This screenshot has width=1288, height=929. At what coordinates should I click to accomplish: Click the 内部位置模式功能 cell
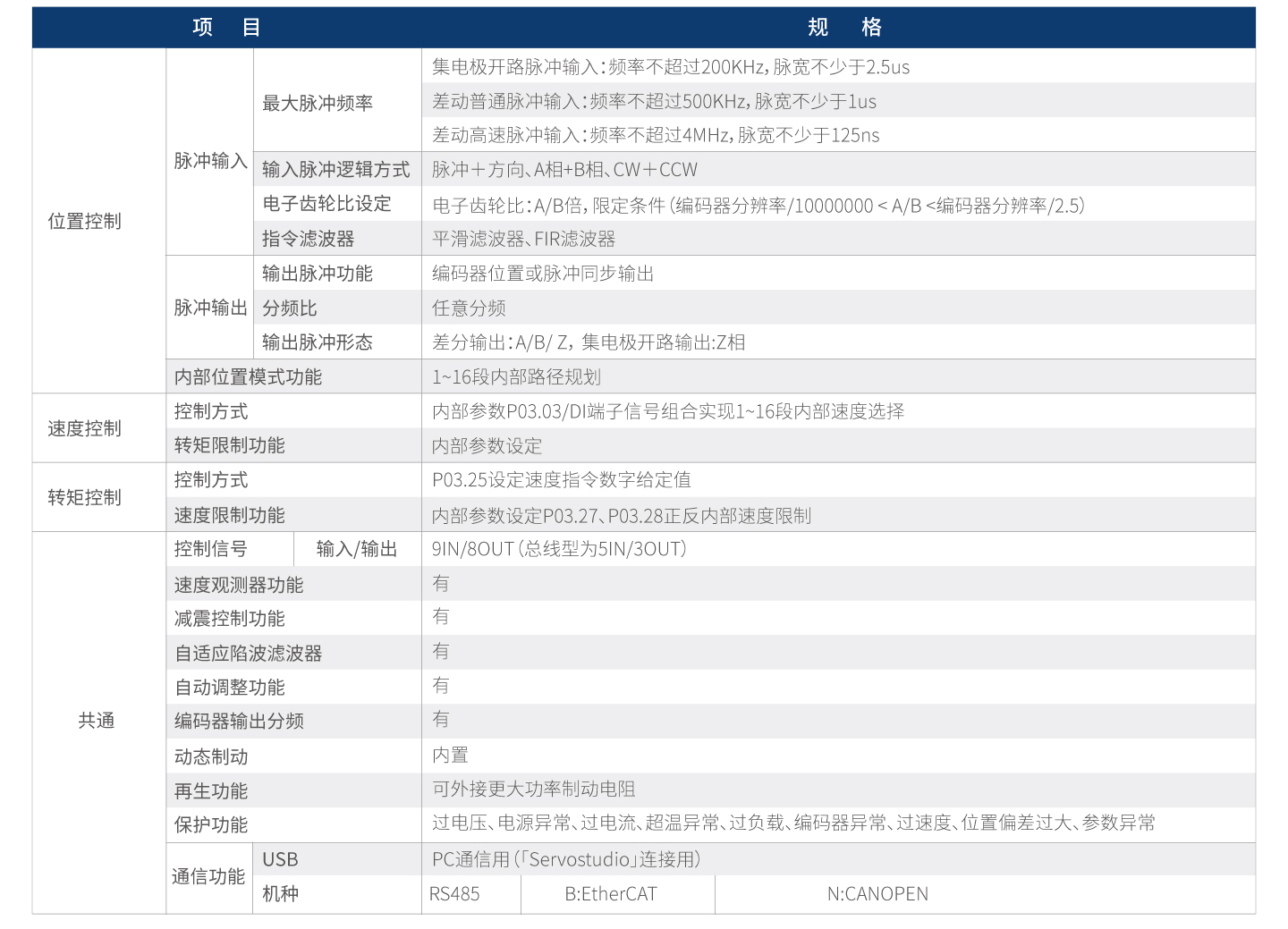(249, 376)
